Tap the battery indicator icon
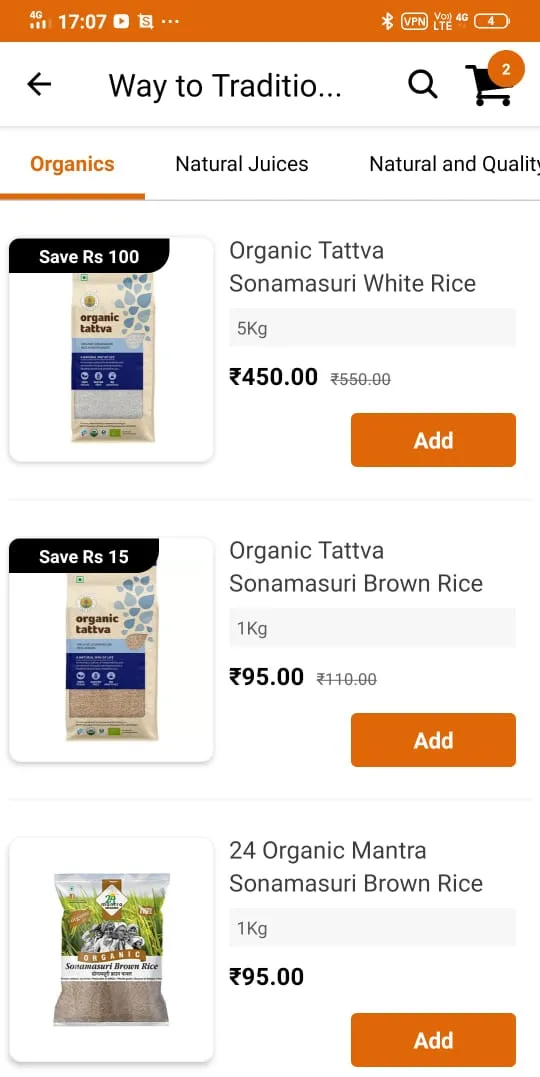 point(492,21)
